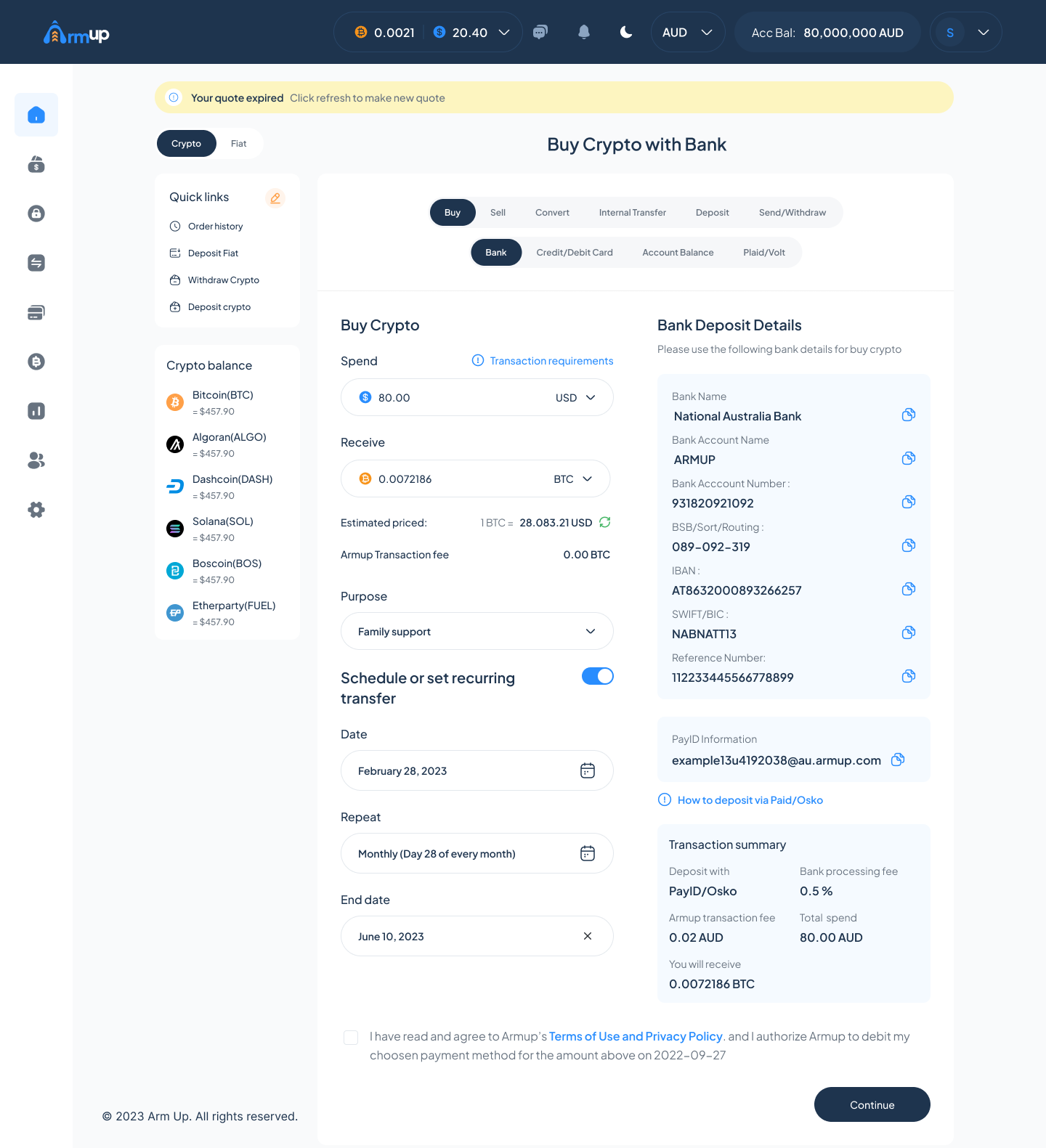Click the Date field February 28, 2023

pyautogui.click(x=477, y=770)
